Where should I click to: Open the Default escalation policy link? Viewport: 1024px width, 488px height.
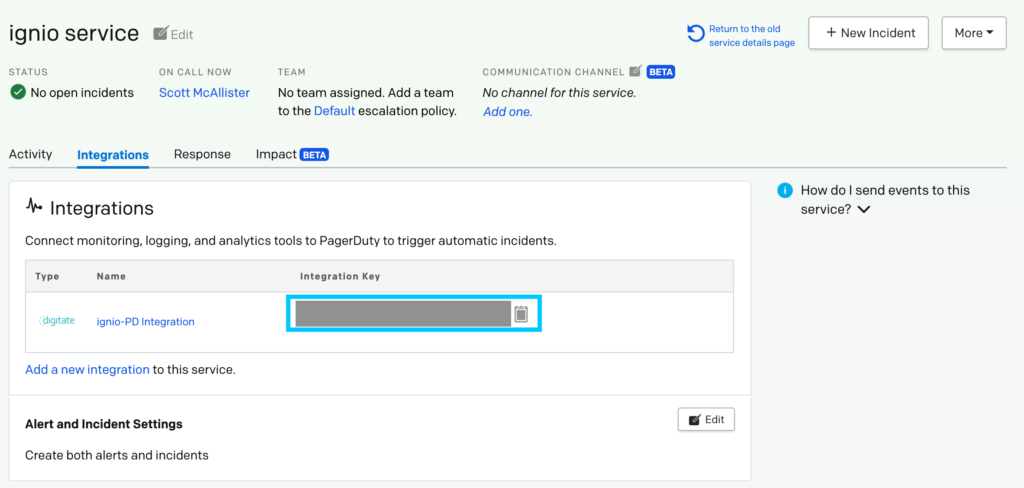click(334, 111)
